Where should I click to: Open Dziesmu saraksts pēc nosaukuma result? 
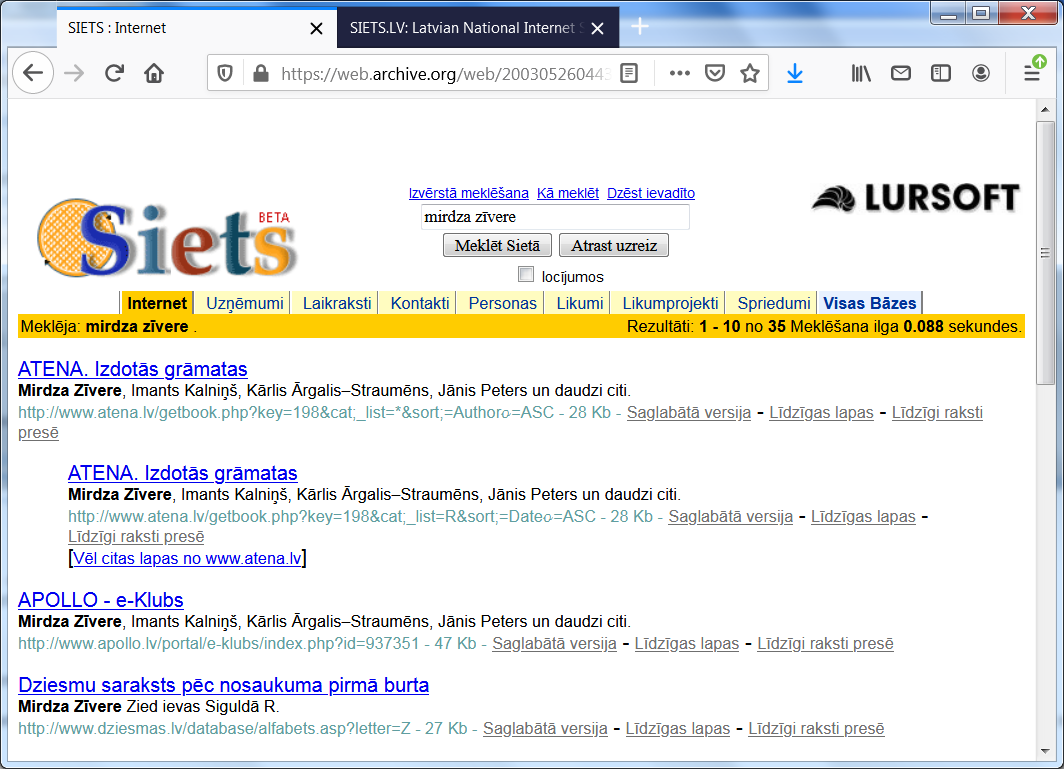(223, 685)
